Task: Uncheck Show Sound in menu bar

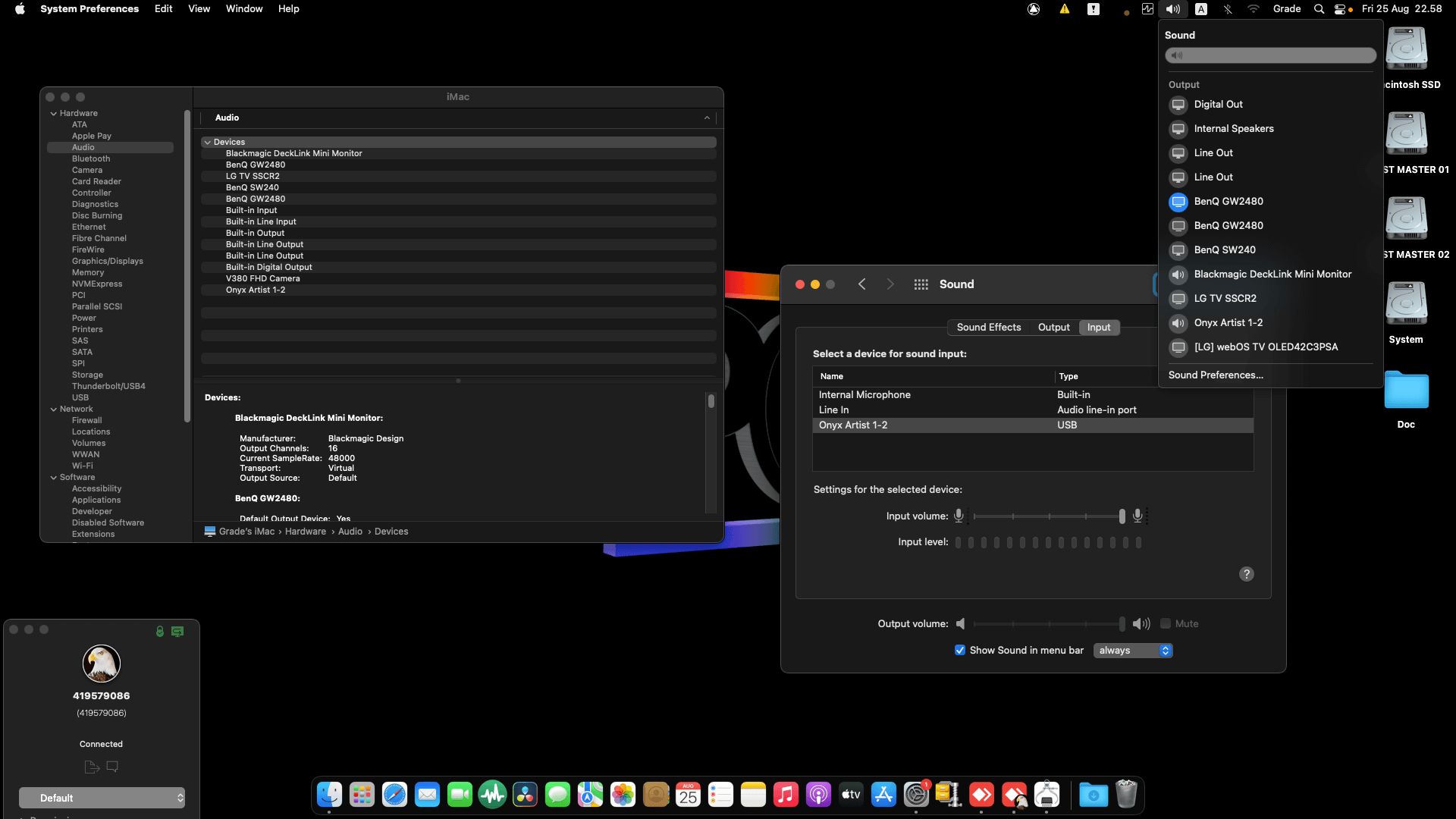Action: [960, 650]
